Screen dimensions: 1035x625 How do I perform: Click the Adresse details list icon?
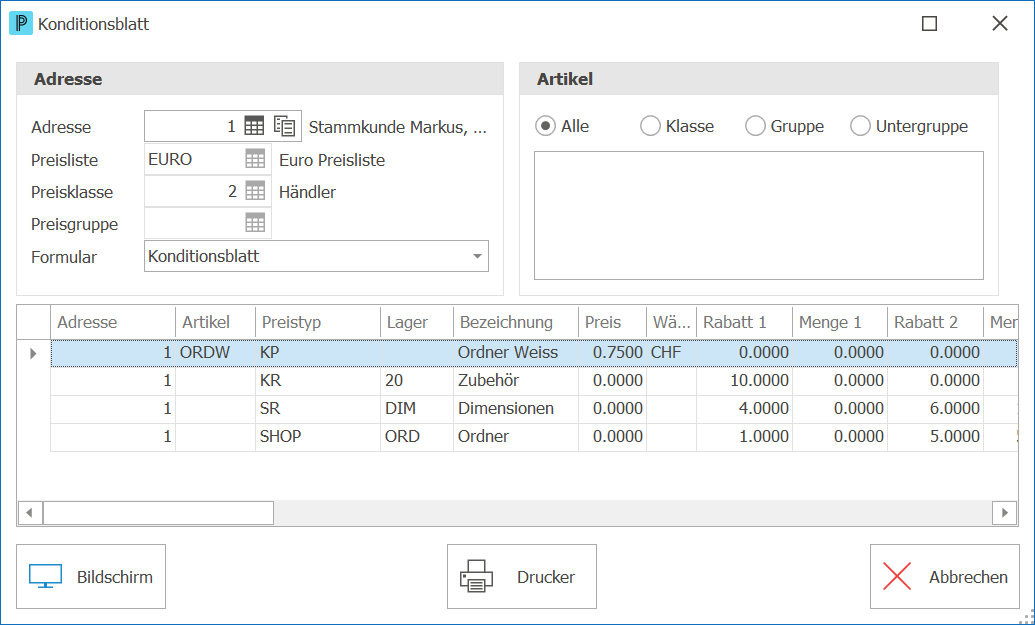click(284, 126)
